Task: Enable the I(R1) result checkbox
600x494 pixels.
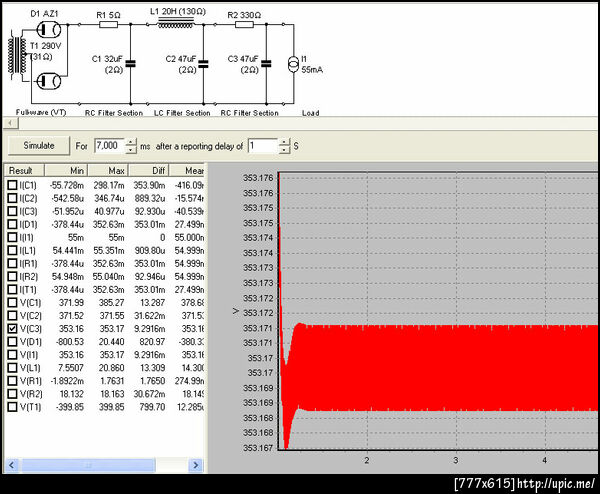Action: point(13,263)
